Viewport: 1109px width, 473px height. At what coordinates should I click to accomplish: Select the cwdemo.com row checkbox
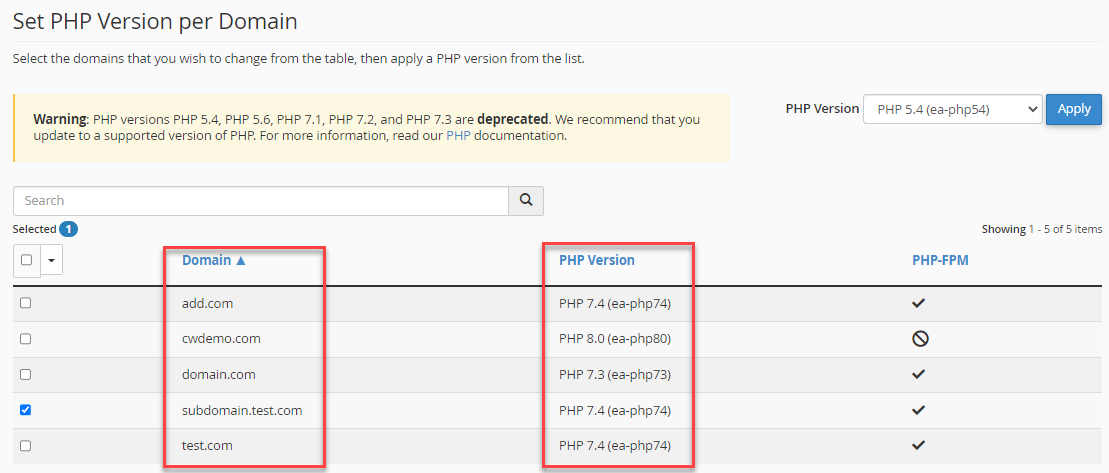click(x=26, y=339)
